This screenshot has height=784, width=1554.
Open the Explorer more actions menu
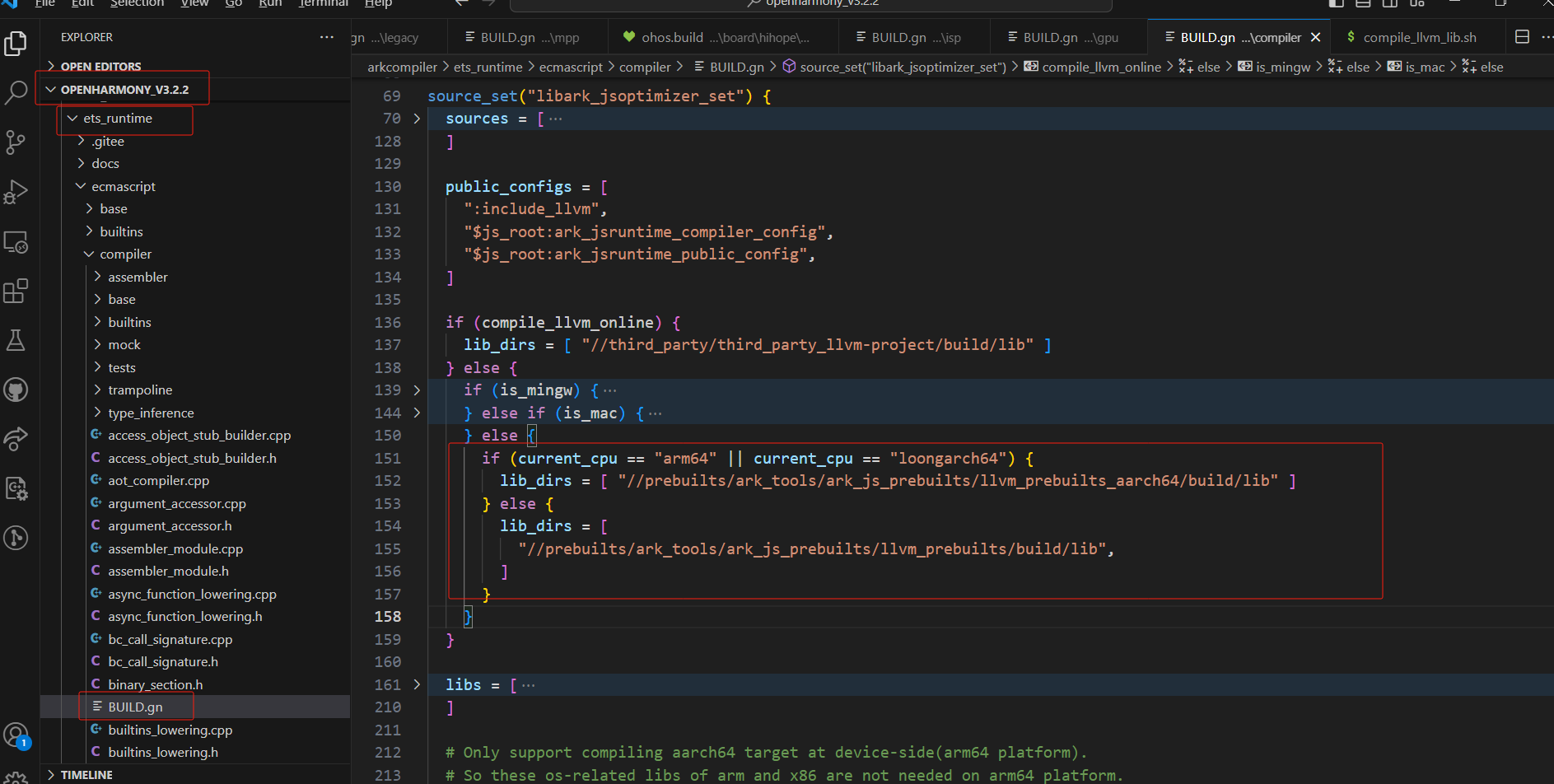pyautogui.click(x=326, y=36)
